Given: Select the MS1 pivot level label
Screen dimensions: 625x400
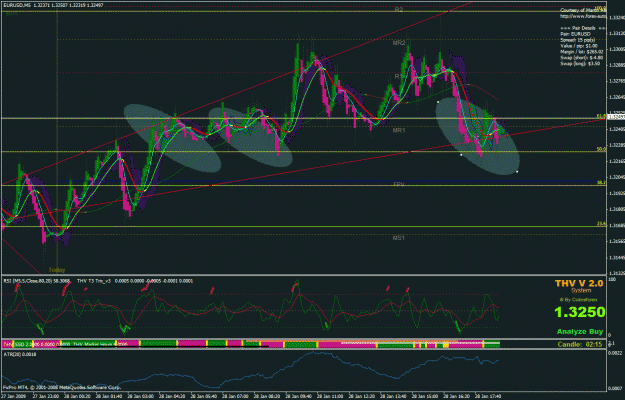Looking at the screenshot, I should click(x=399, y=238).
